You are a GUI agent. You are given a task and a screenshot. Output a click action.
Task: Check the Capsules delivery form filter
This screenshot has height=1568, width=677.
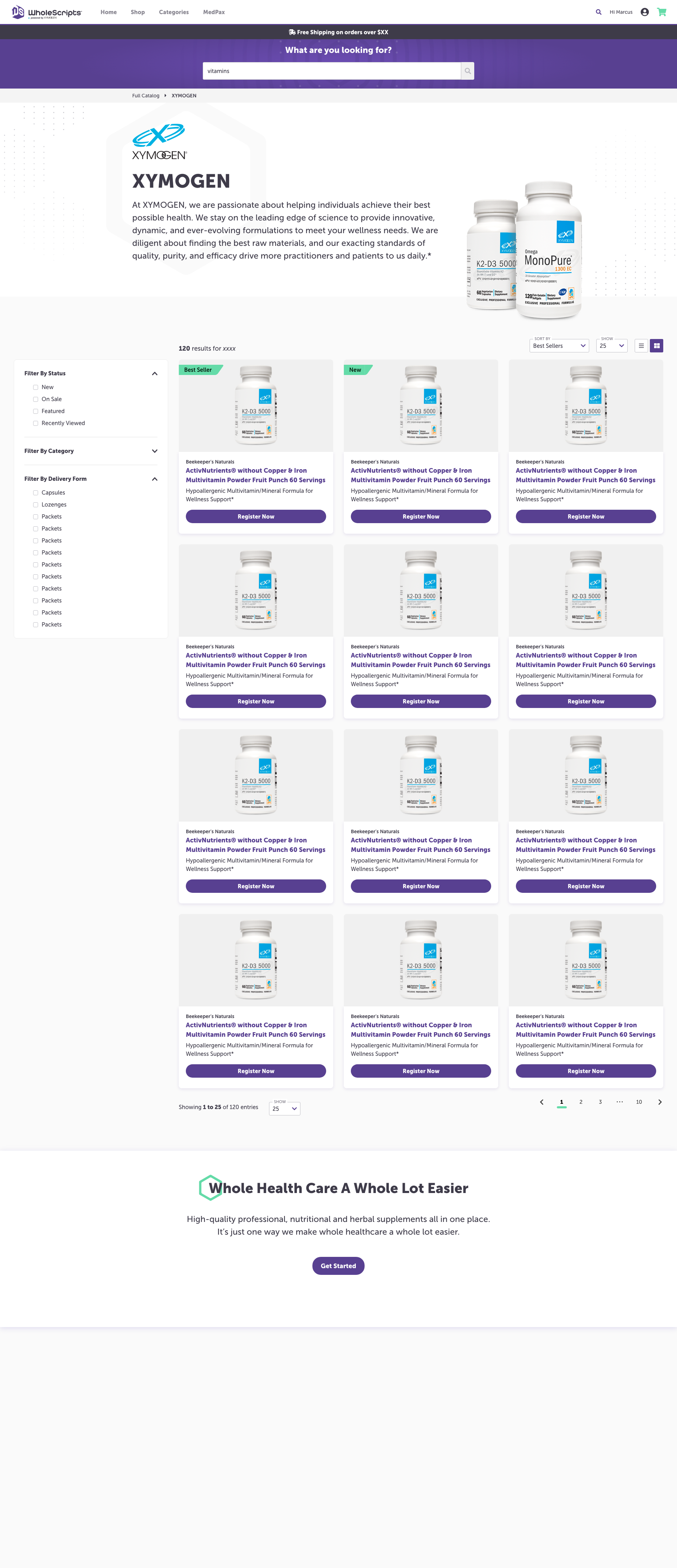point(35,492)
